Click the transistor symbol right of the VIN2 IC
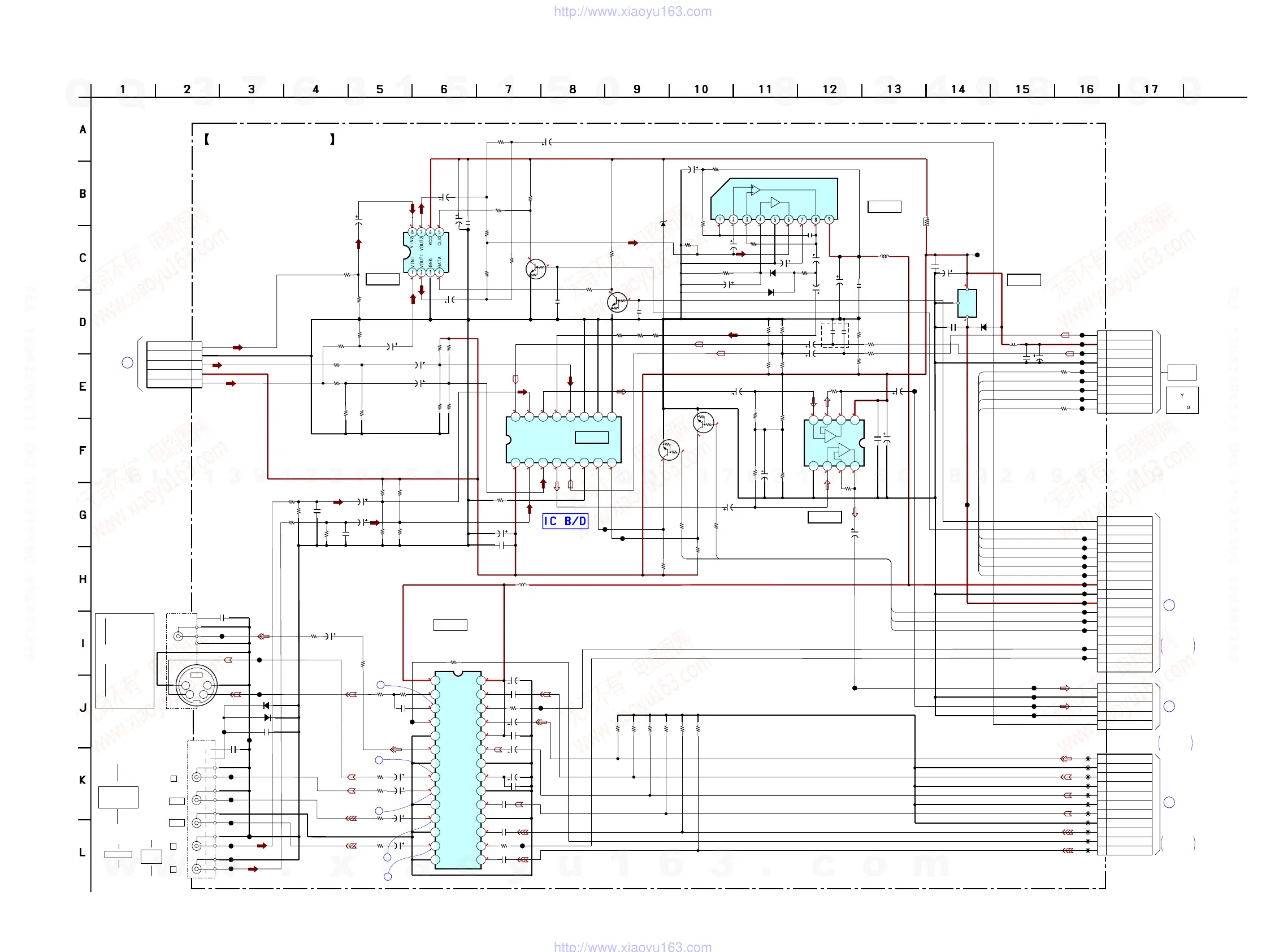Screen dimensions: 1266x952 tap(536, 269)
